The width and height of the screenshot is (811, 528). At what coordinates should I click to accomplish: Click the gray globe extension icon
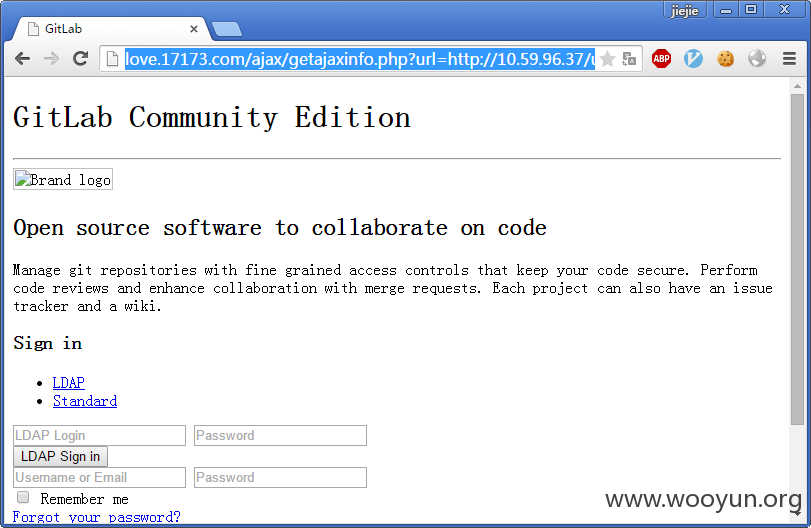click(757, 58)
